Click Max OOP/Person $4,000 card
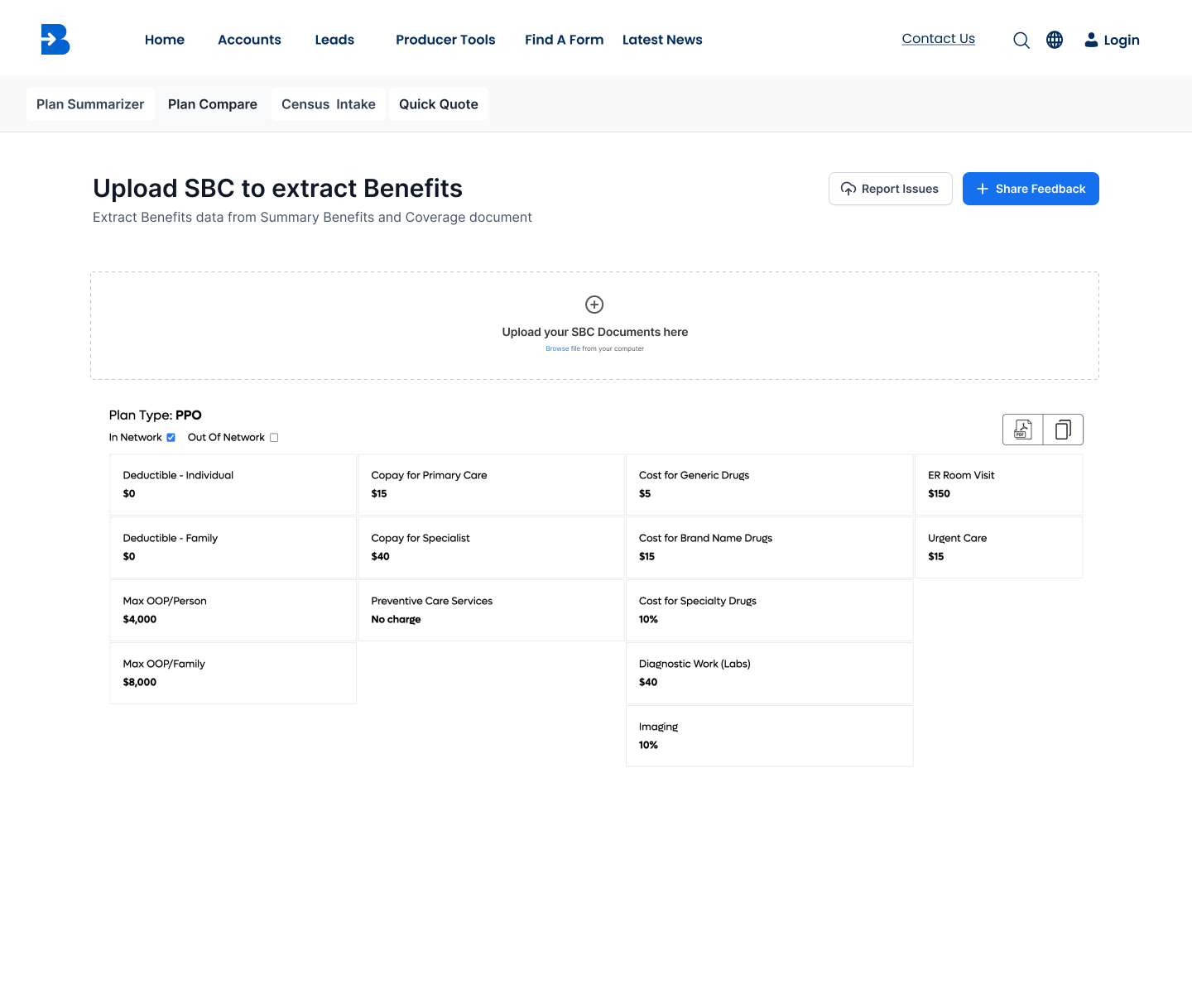The width and height of the screenshot is (1192, 1008). pyautogui.click(x=233, y=611)
